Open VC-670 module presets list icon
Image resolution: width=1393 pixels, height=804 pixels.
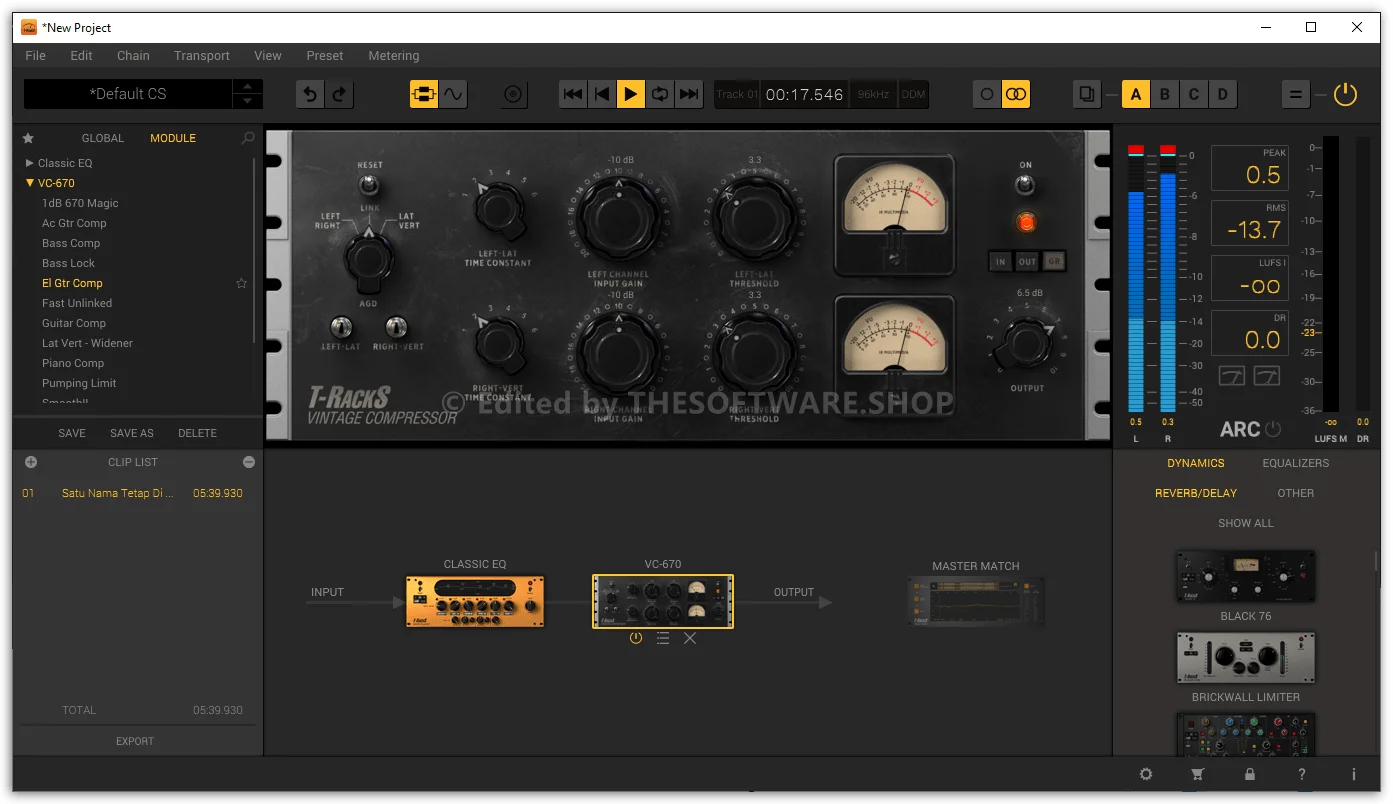click(663, 638)
